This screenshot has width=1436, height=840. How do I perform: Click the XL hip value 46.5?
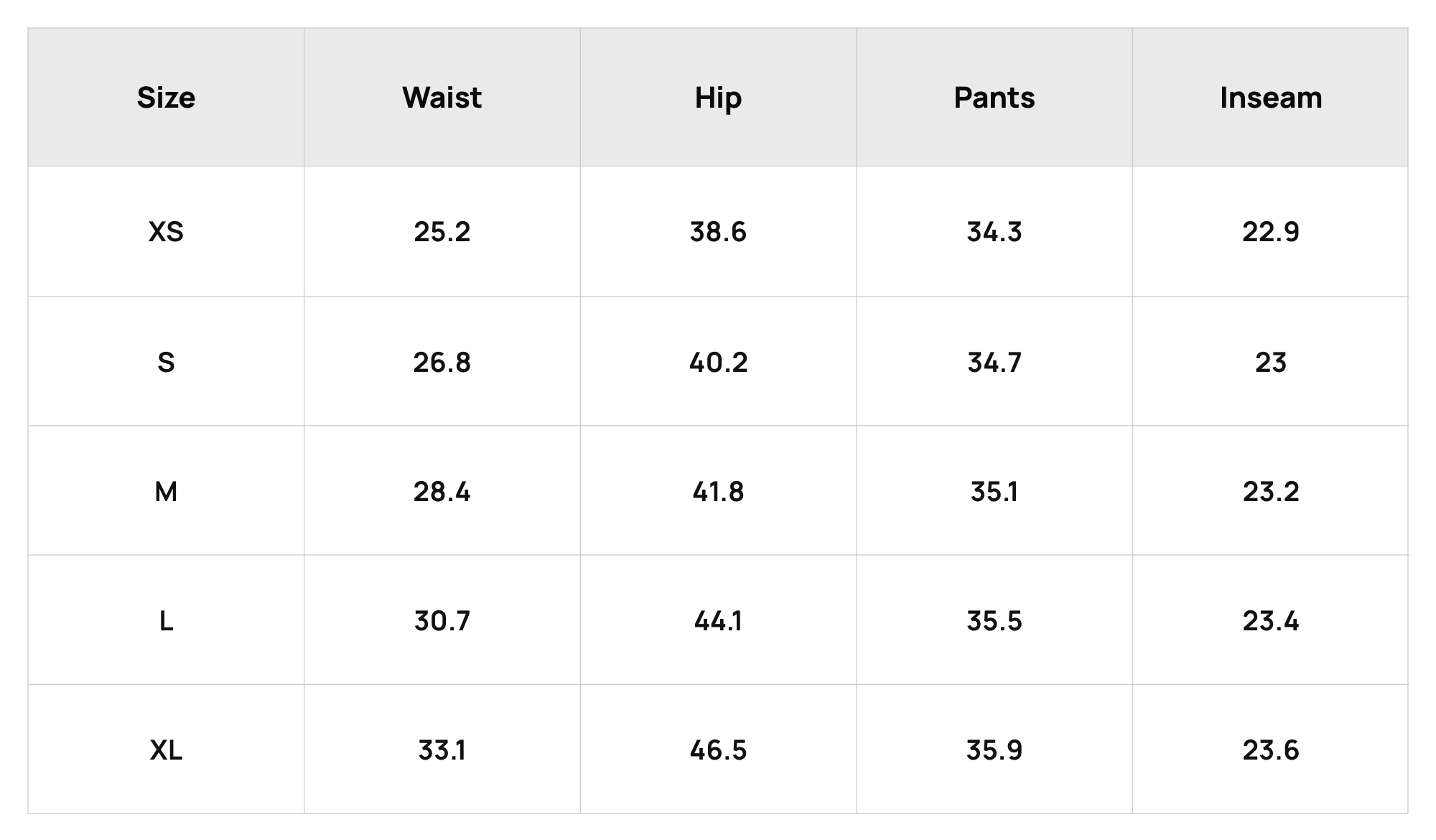tap(718, 750)
